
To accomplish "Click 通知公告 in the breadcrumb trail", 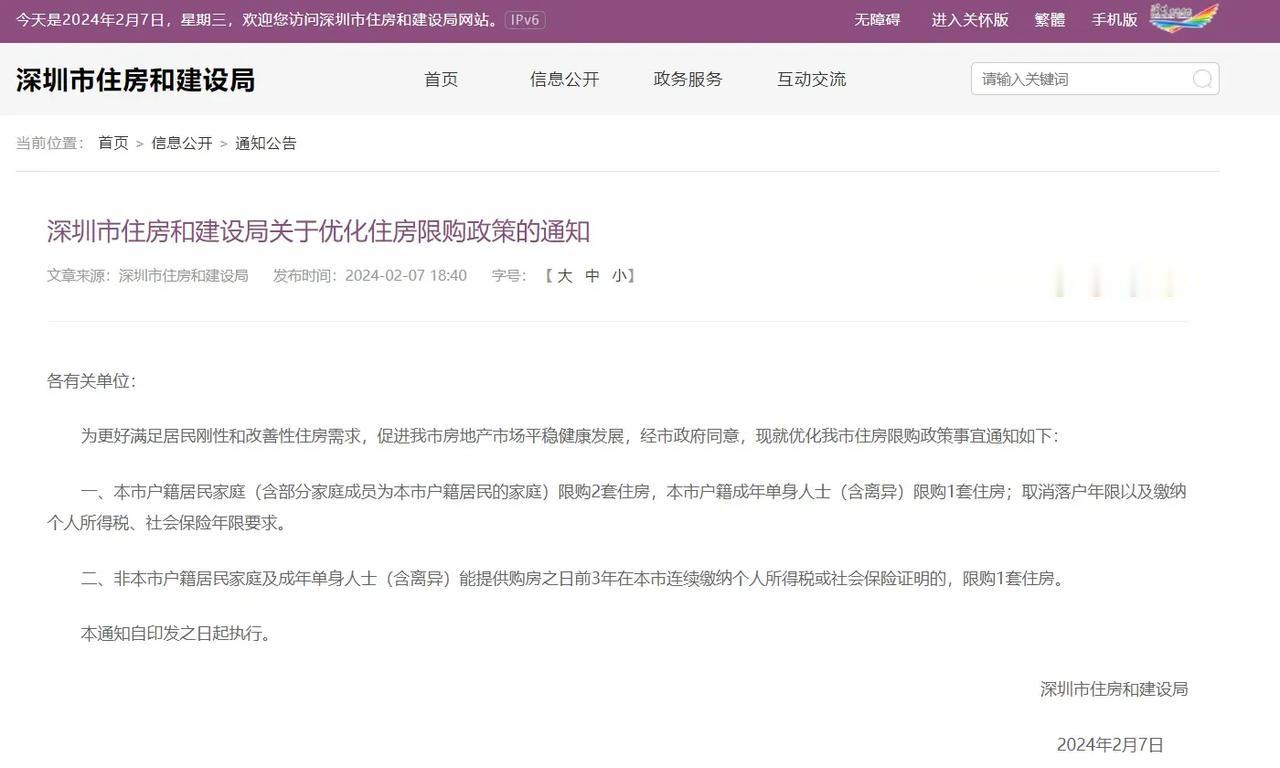I will pyautogui.click(x=266, y=143).
